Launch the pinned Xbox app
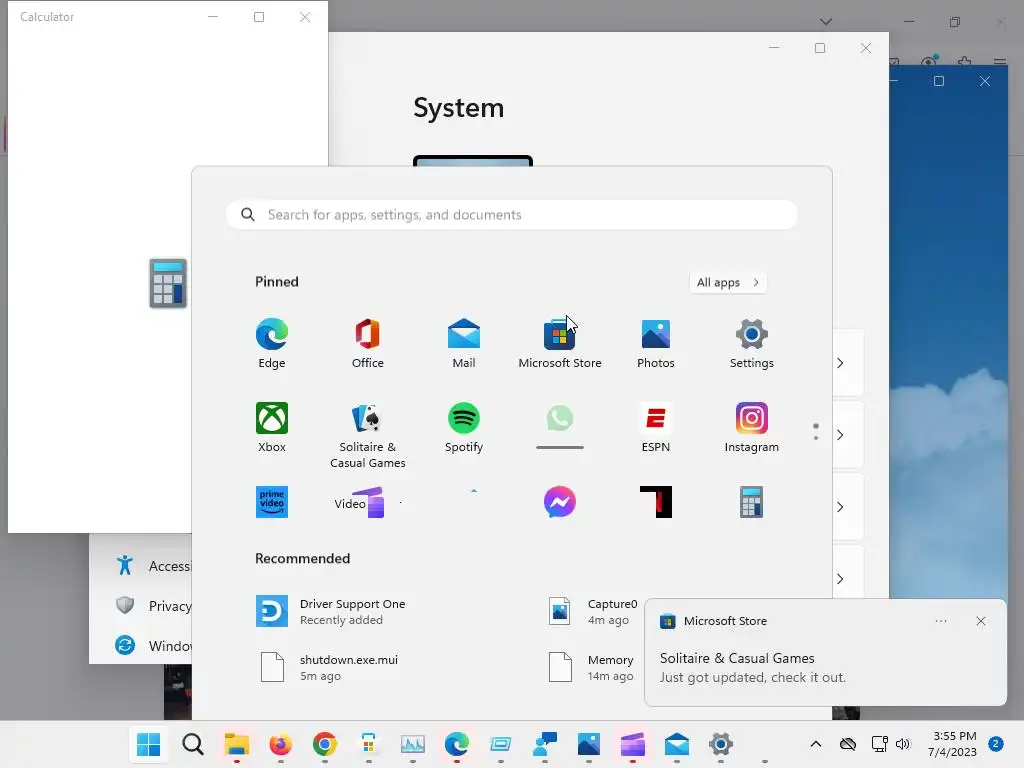The image size is (1024, 768). coord(272,428)
